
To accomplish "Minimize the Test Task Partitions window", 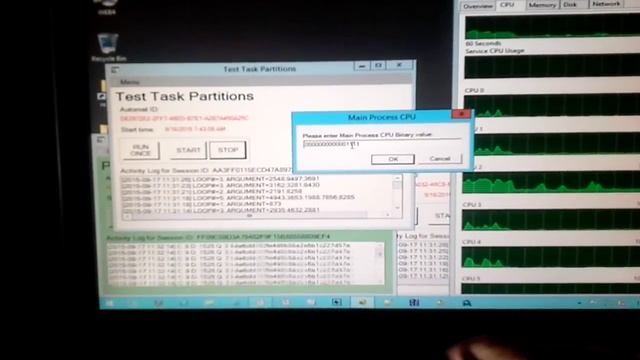I will [362, 66].
